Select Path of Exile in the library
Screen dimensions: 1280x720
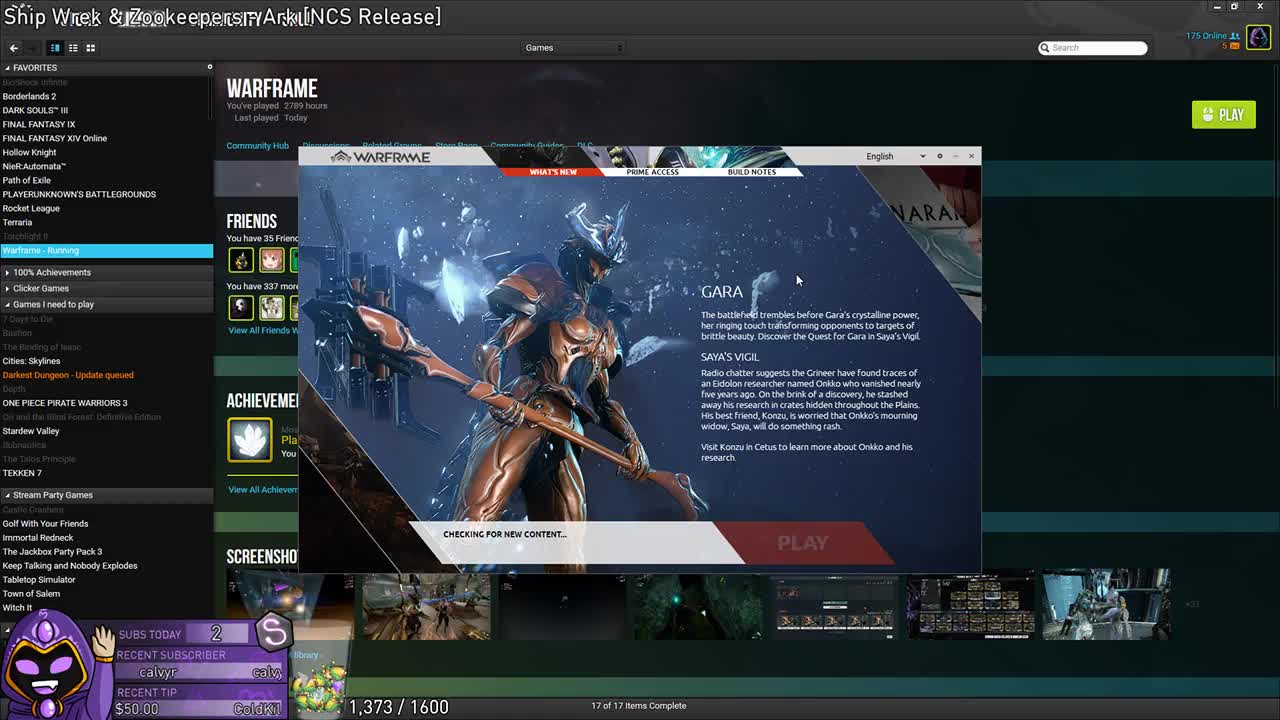(27, 180)
